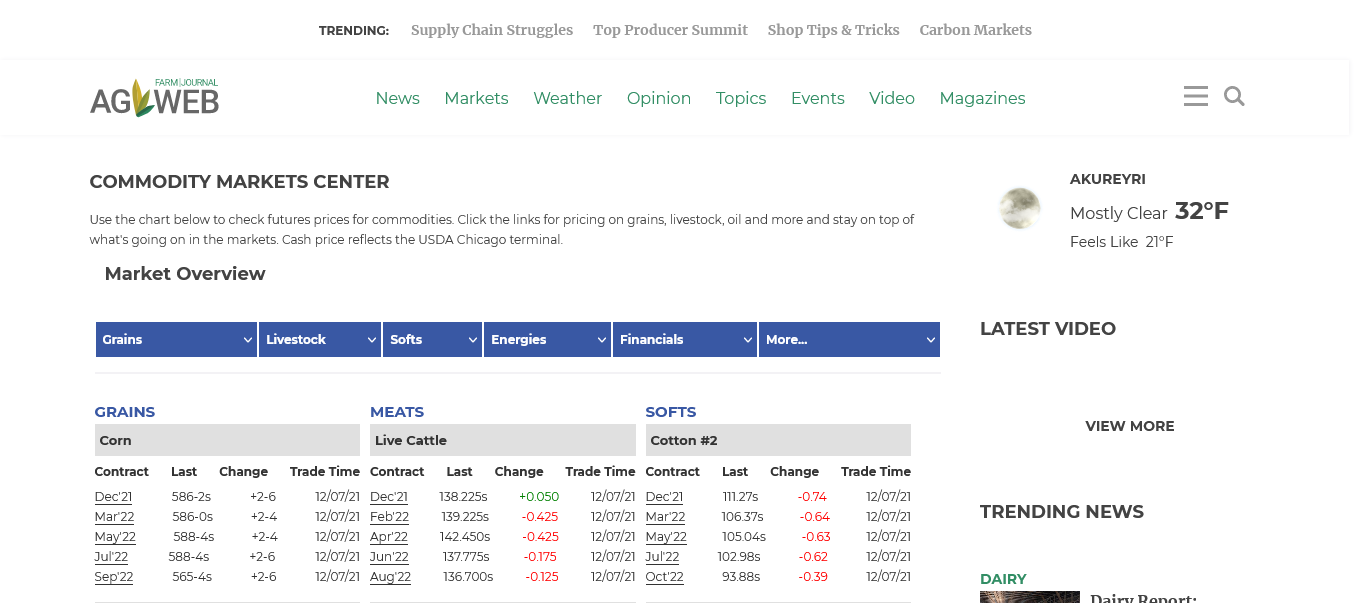Open the Carbon Markets trending link
The width and height of the screenshot is (1366, 603).
click(975, 30)
